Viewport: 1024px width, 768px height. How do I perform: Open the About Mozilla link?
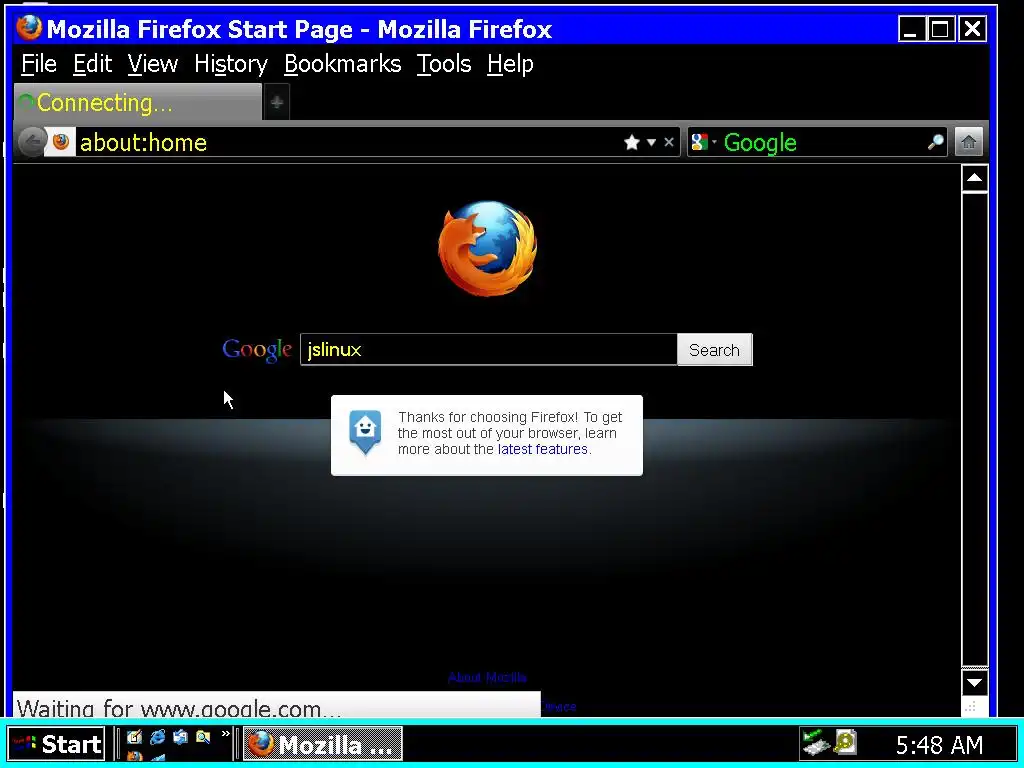[487, 677]
